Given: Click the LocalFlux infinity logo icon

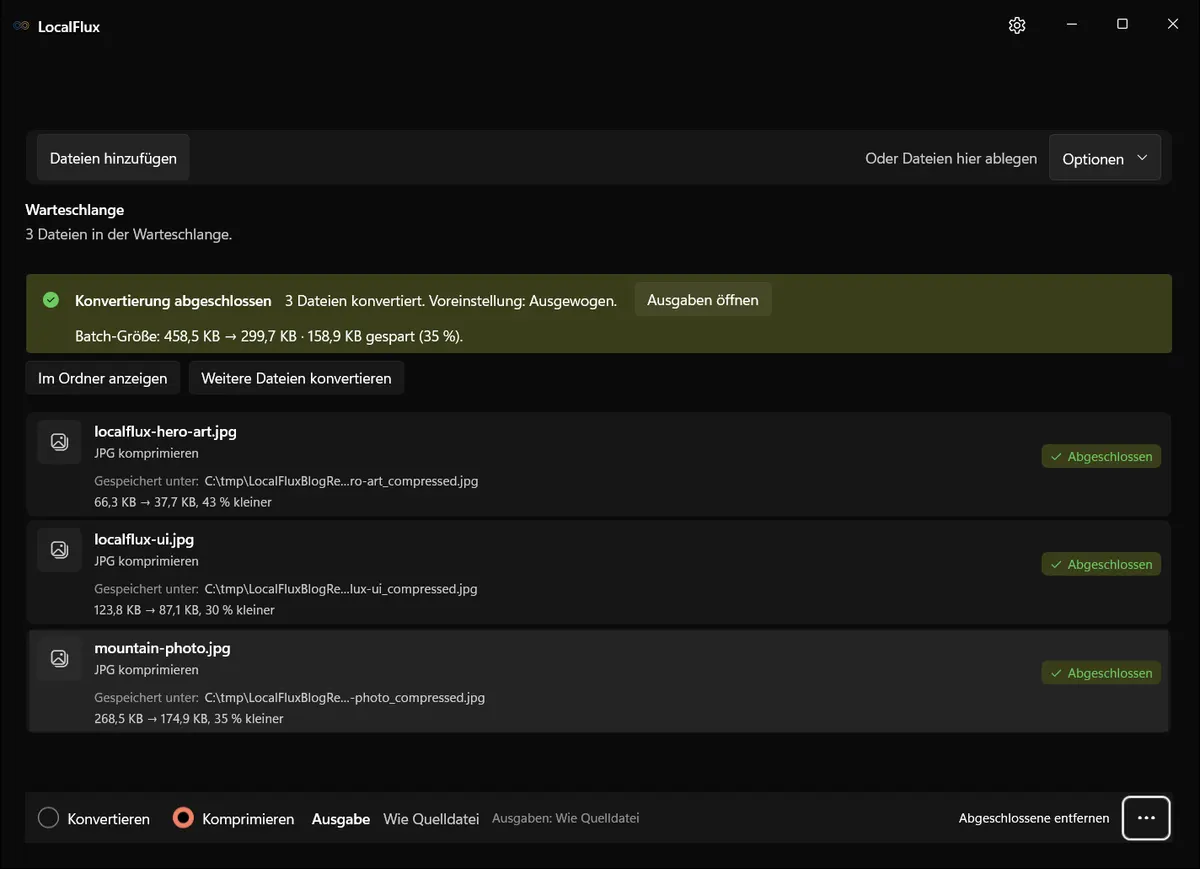Looking at the screenshot, I should (21, 27).
